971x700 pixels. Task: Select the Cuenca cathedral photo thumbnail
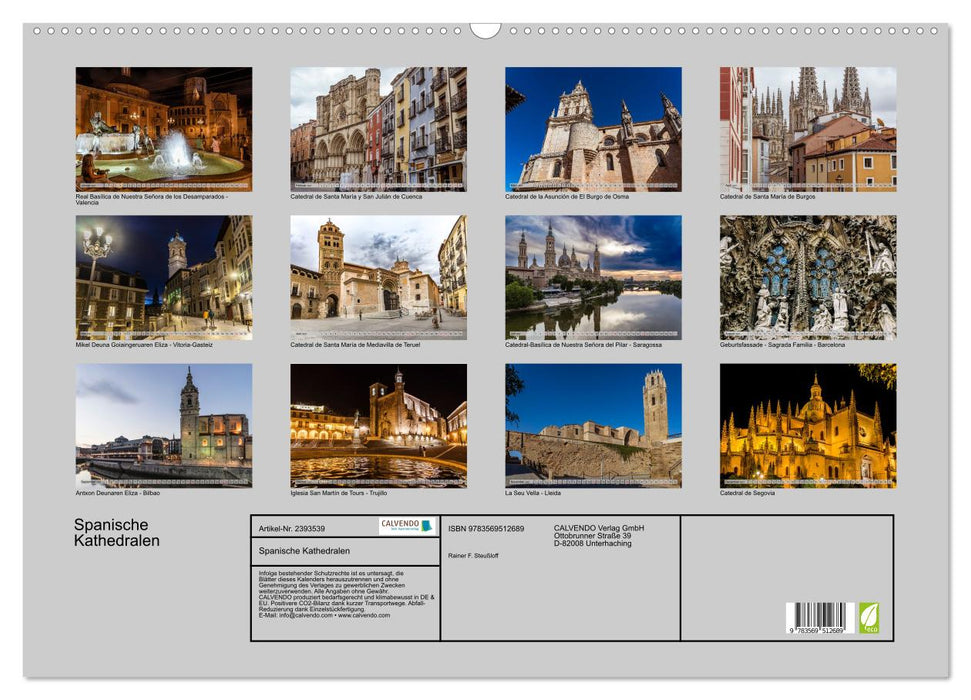click(x=378, y=129)
